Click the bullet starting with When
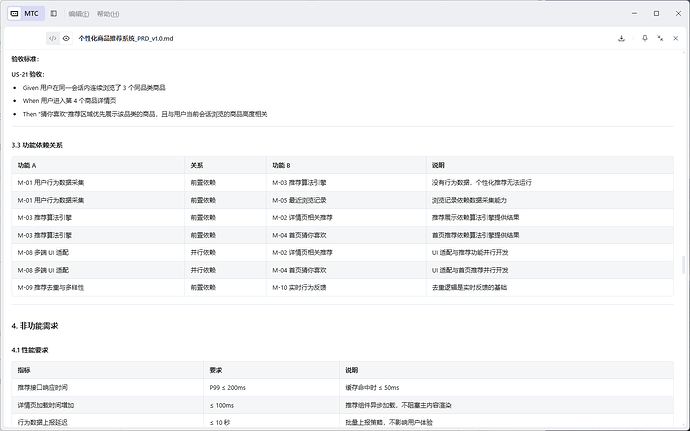 coord(70,101)
